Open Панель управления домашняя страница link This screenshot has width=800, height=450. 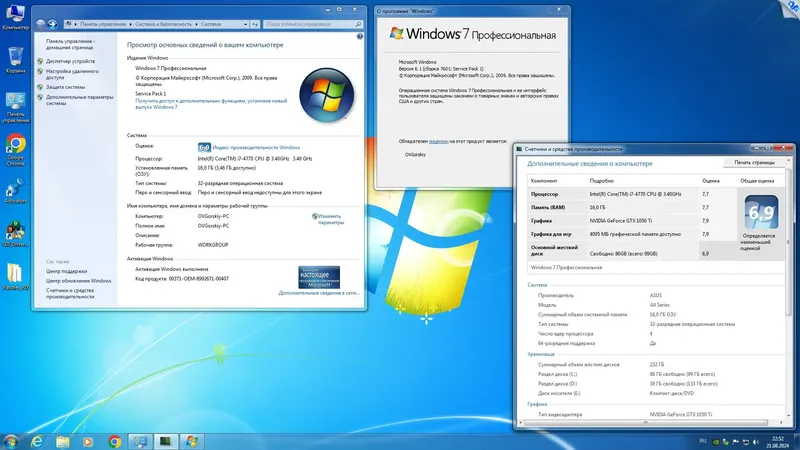[70, 44]
